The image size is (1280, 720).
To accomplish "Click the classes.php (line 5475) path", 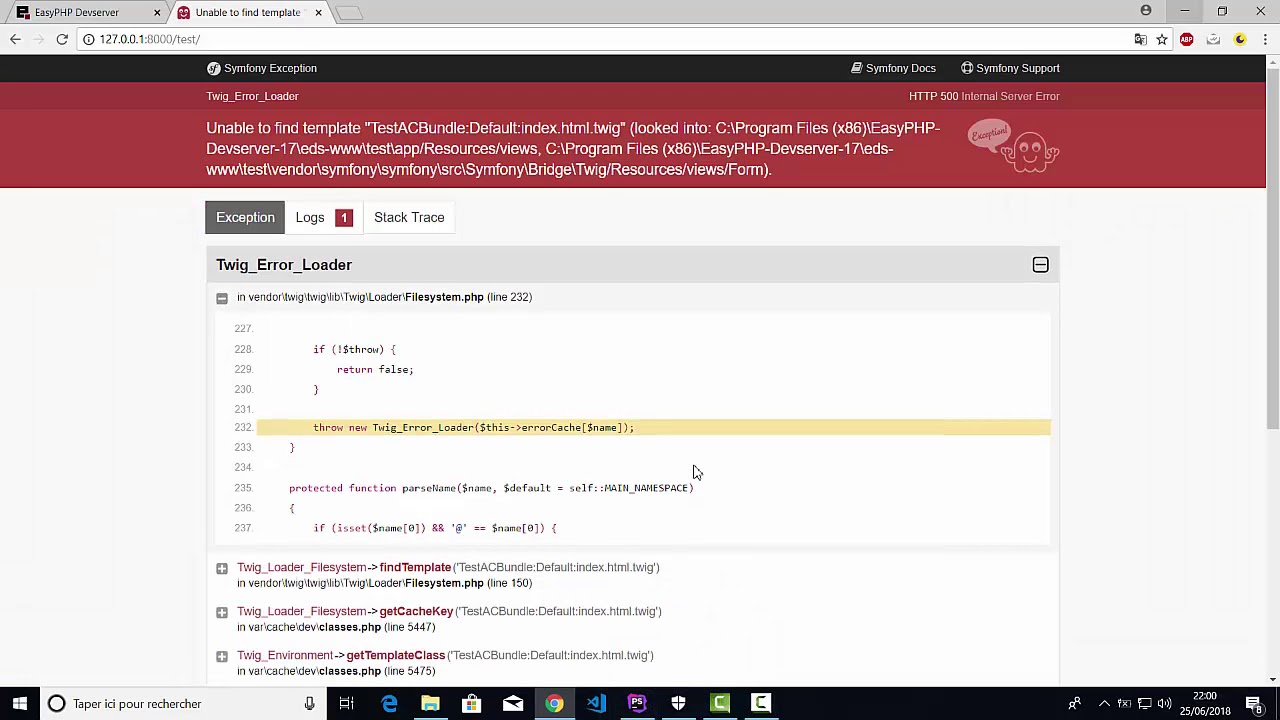I will coord(336,671).
